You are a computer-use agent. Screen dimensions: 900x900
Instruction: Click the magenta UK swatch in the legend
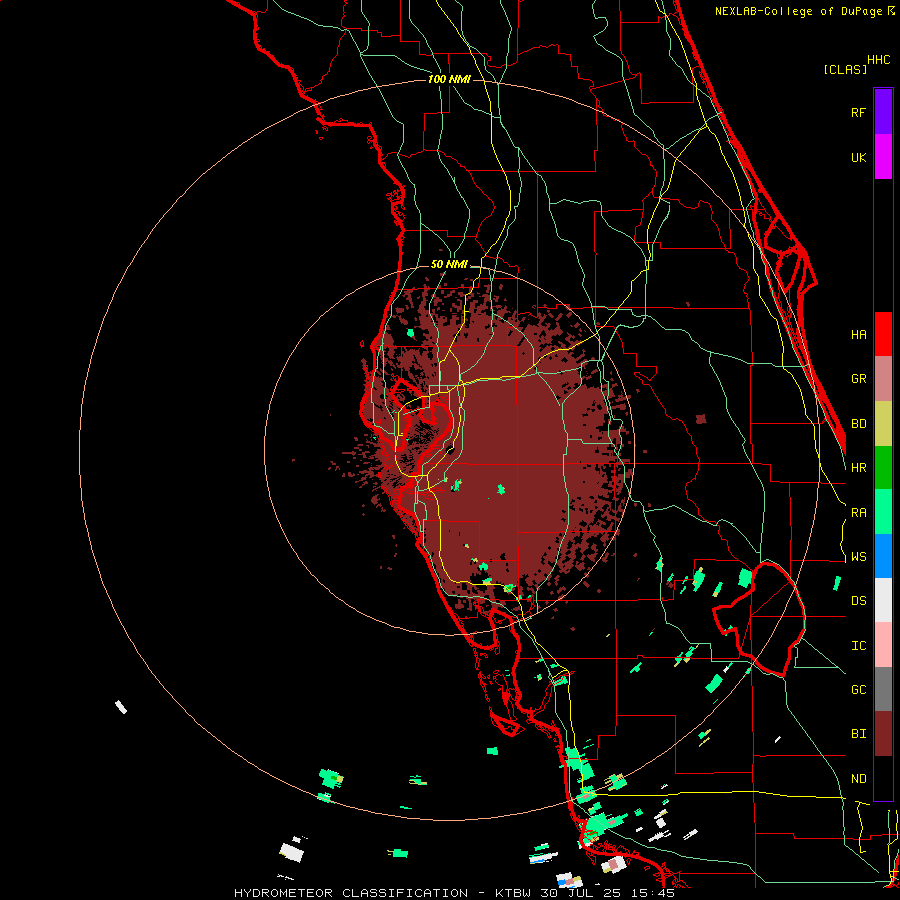click(x=883, y=157)
